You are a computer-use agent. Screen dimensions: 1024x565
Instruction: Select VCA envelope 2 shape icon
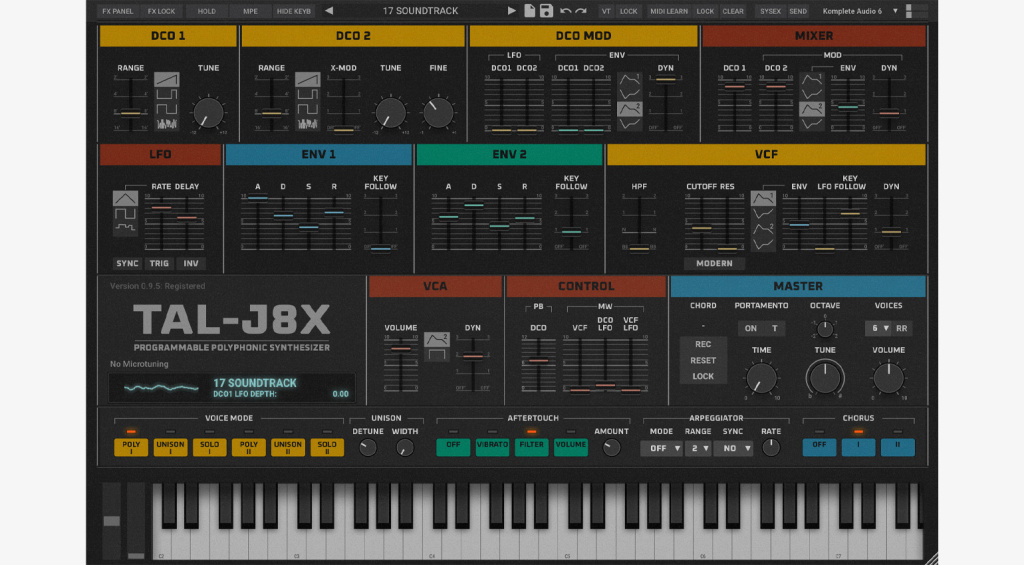click(x=436, y=339)
